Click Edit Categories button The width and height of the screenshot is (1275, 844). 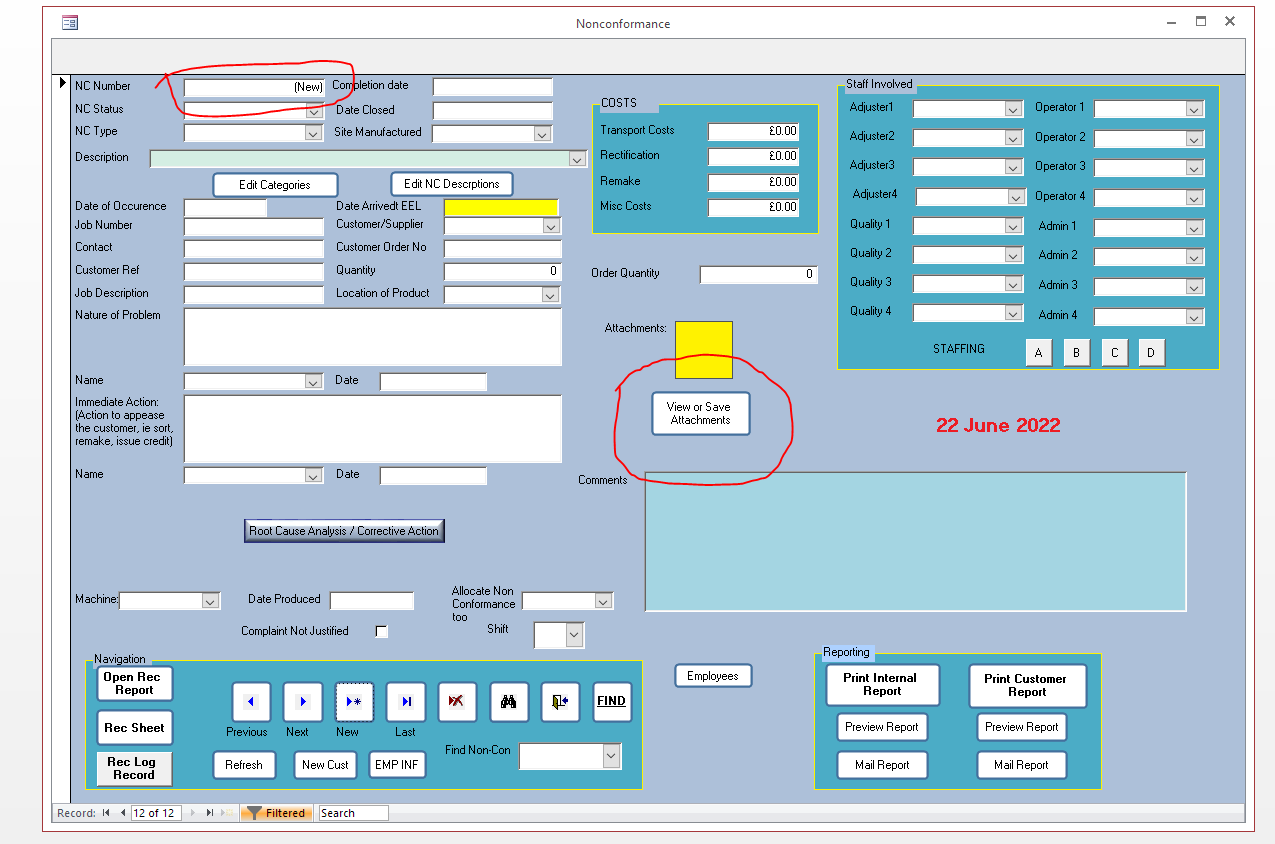[x=275, y=185]
